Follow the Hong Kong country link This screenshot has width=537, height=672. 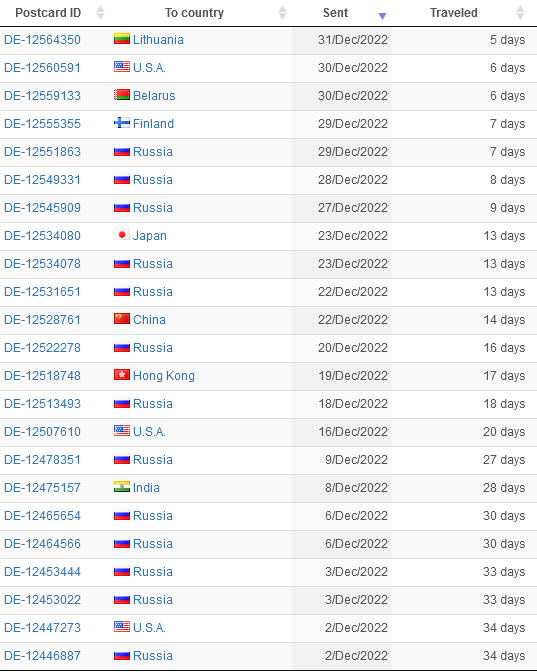point(164,376)
